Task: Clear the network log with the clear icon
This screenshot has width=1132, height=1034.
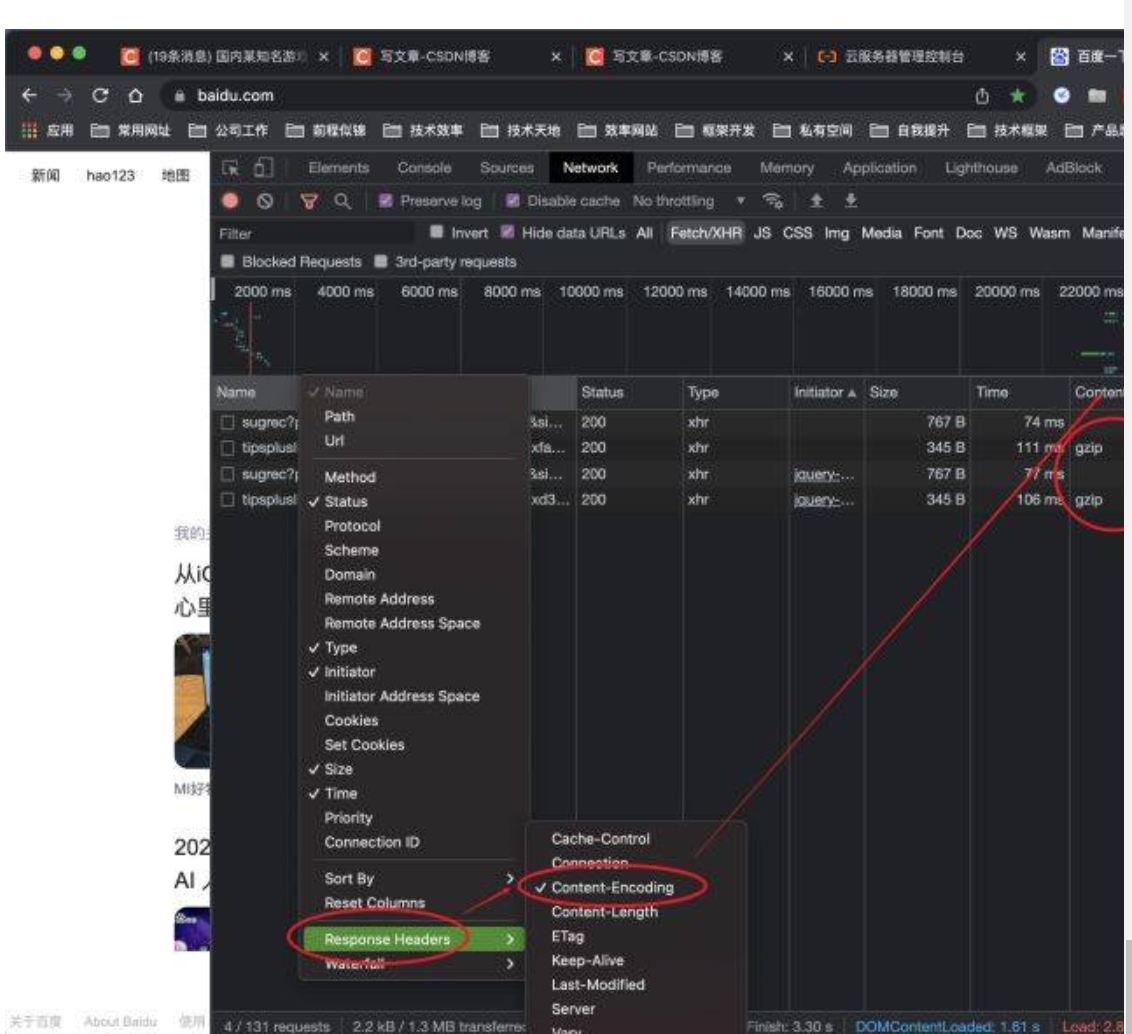Action: [x=264, y=201]
